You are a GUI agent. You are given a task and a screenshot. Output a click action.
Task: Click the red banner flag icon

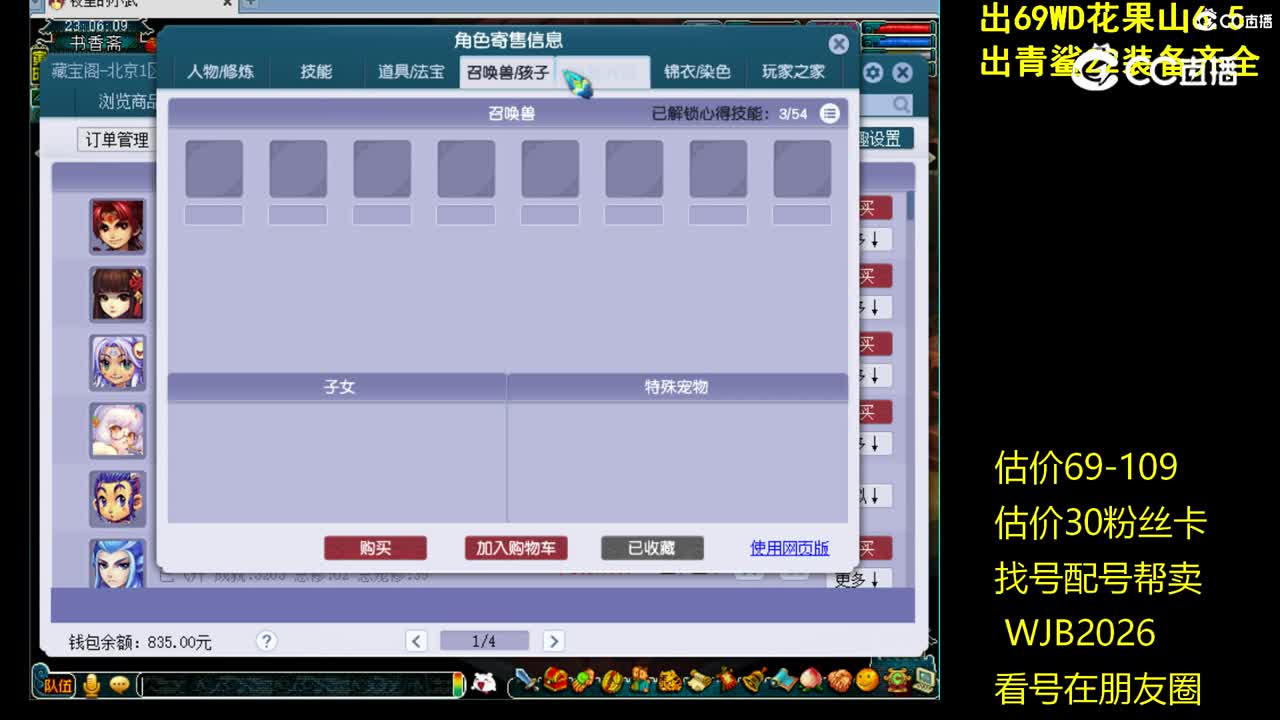coord(727,679)
